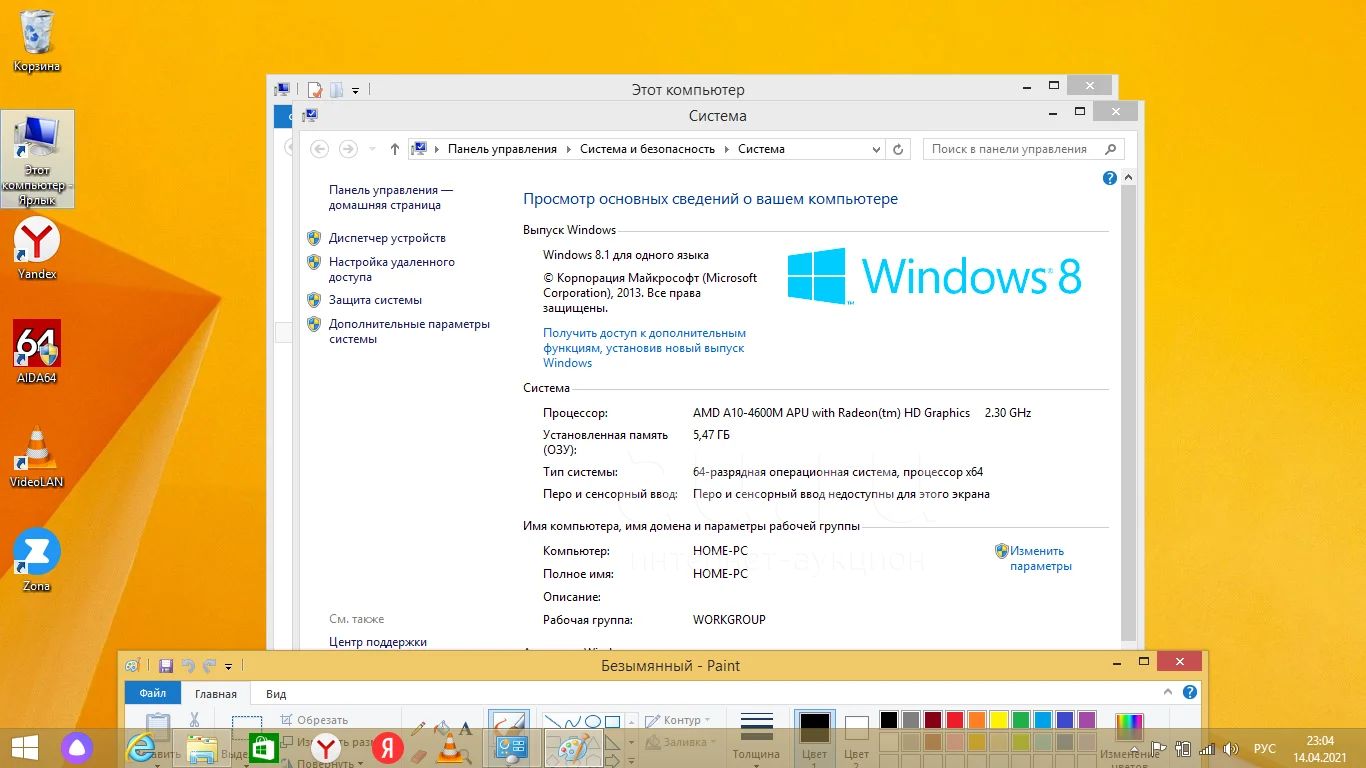Click the РУС language indicator
The width and height of the screenshot is (1366, 768).
tap(1264, 749)
